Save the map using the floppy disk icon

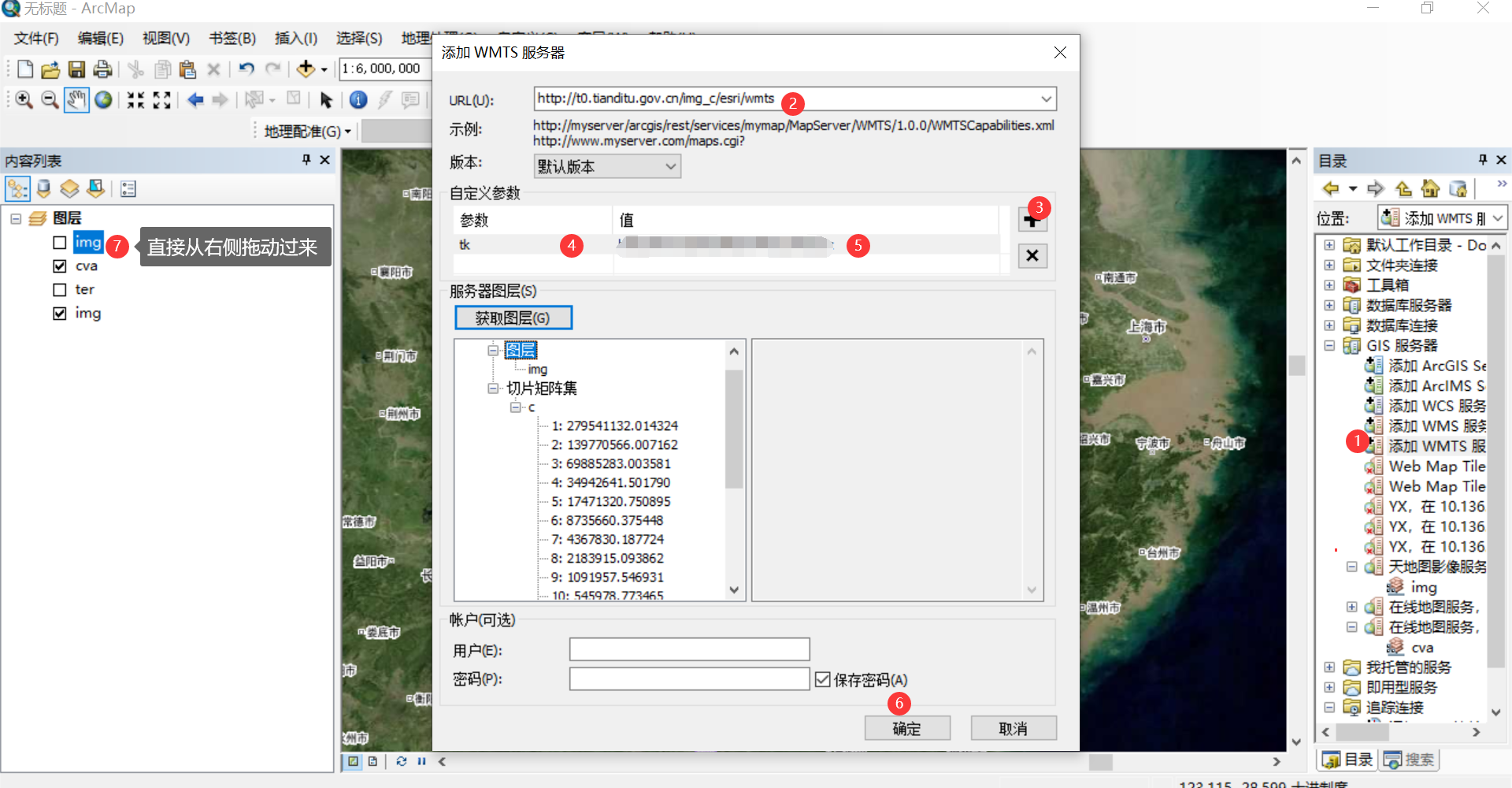[x=76, y=69]
